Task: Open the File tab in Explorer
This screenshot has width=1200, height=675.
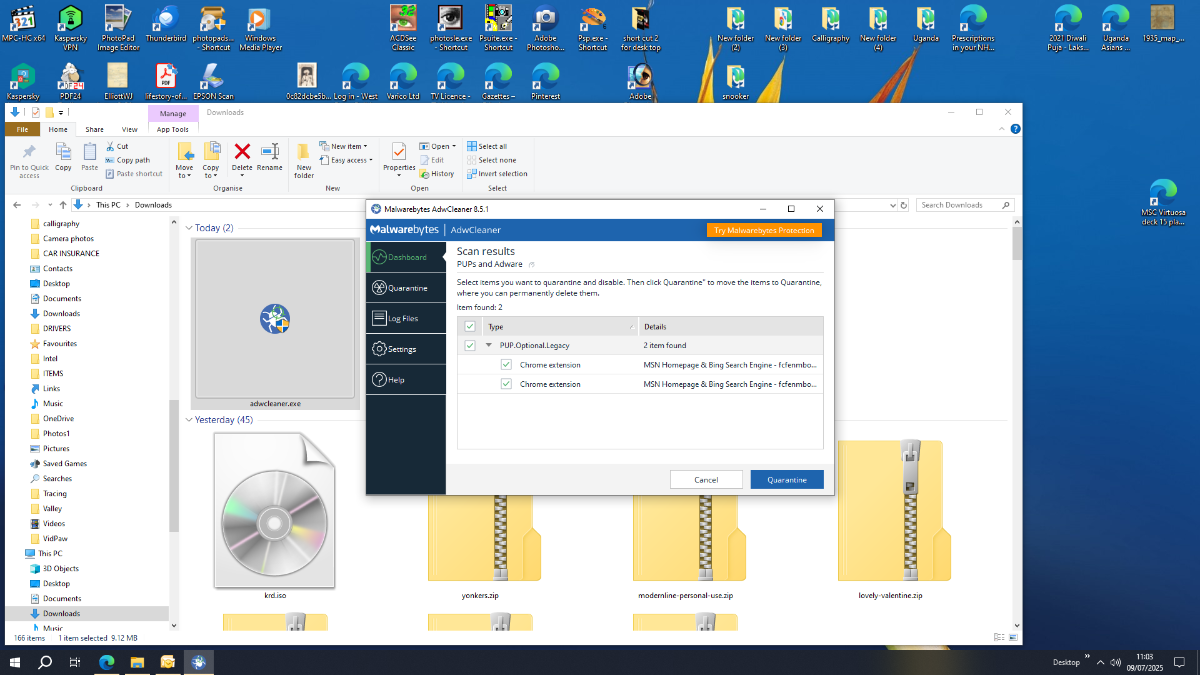Action: click(22, 129)
